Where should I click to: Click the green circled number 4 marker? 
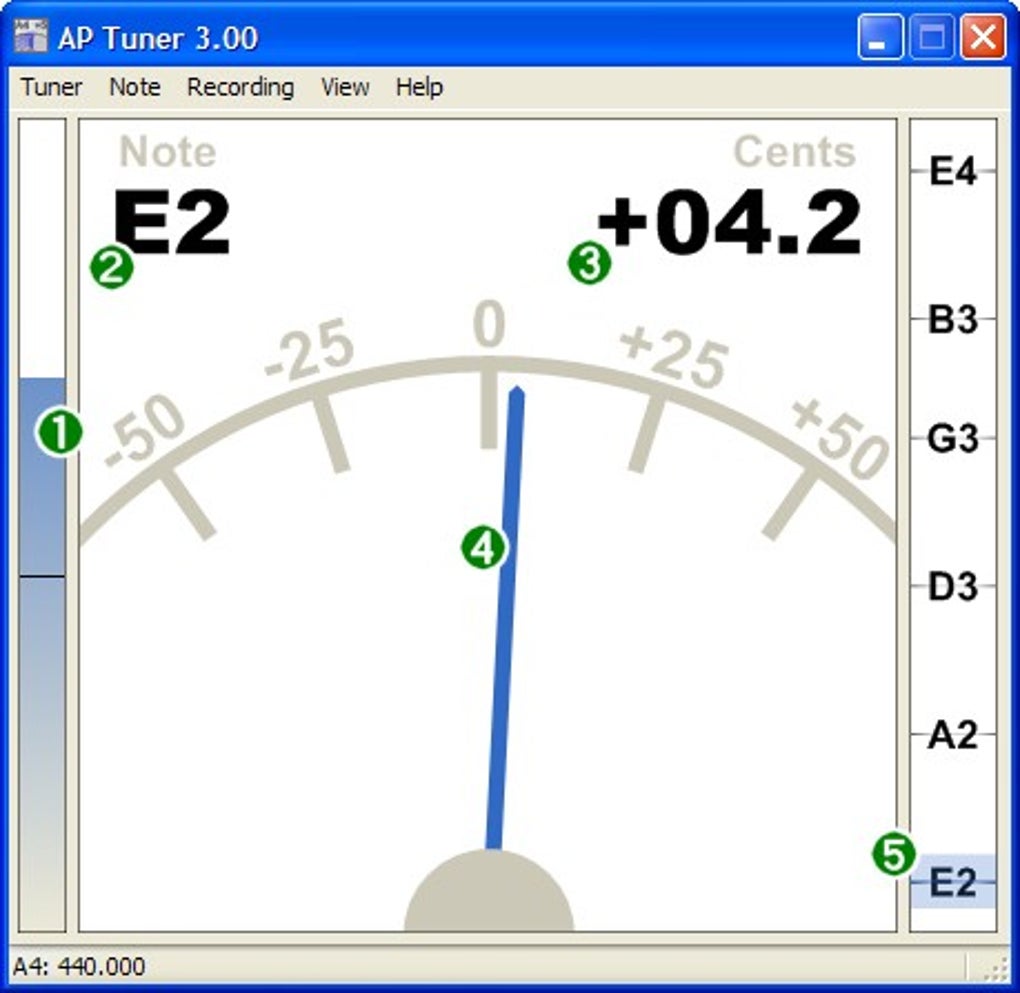pyautogui.click(x=483, y=548)
